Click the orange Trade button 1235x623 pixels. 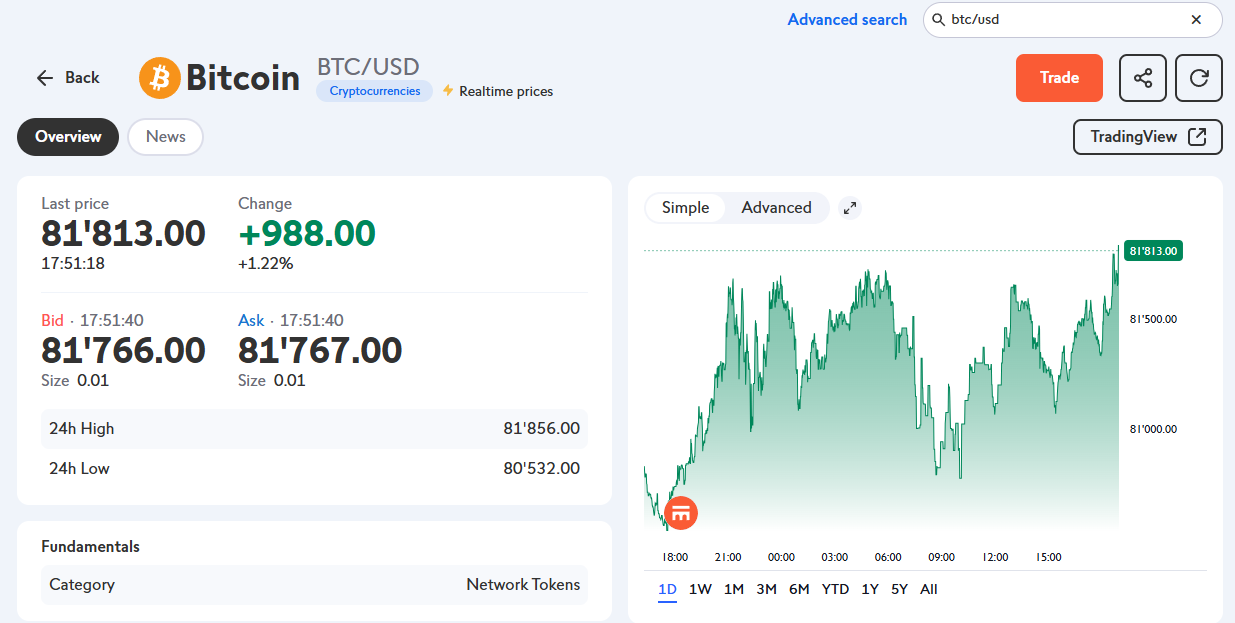(x=1059, y=78)
